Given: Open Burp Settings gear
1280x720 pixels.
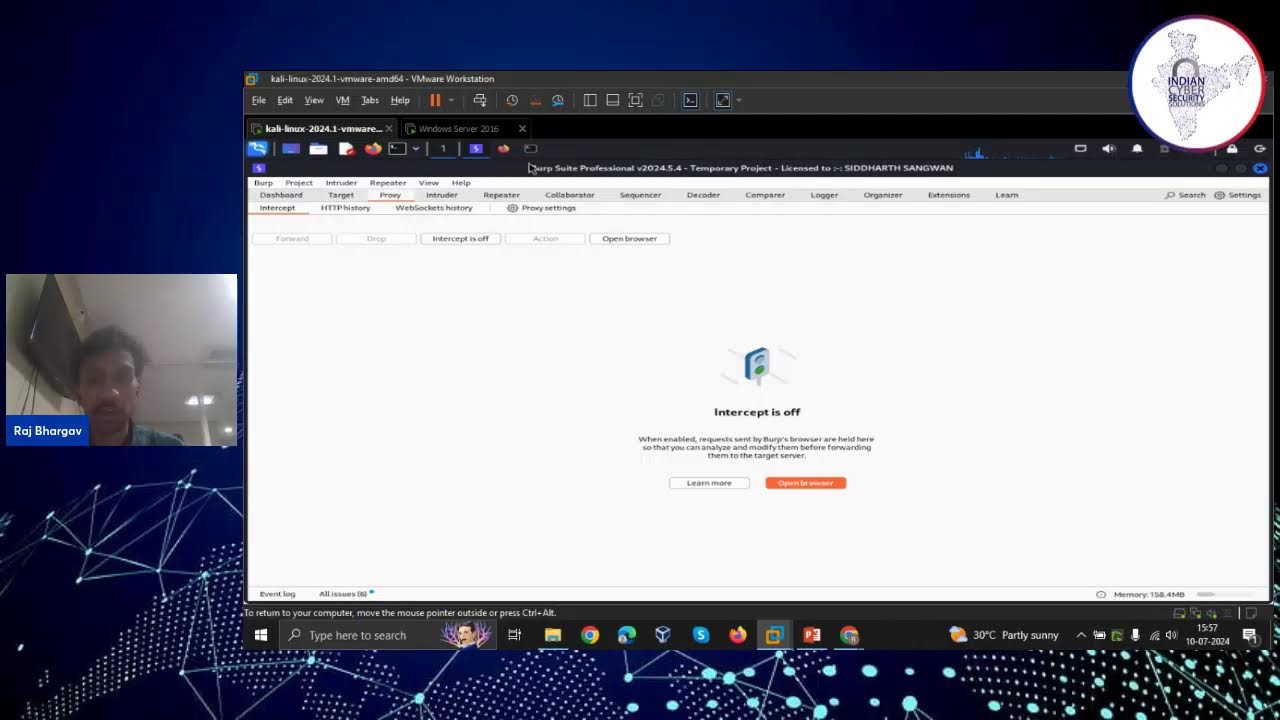Looking at the screenshot, I should (1238, 195).
